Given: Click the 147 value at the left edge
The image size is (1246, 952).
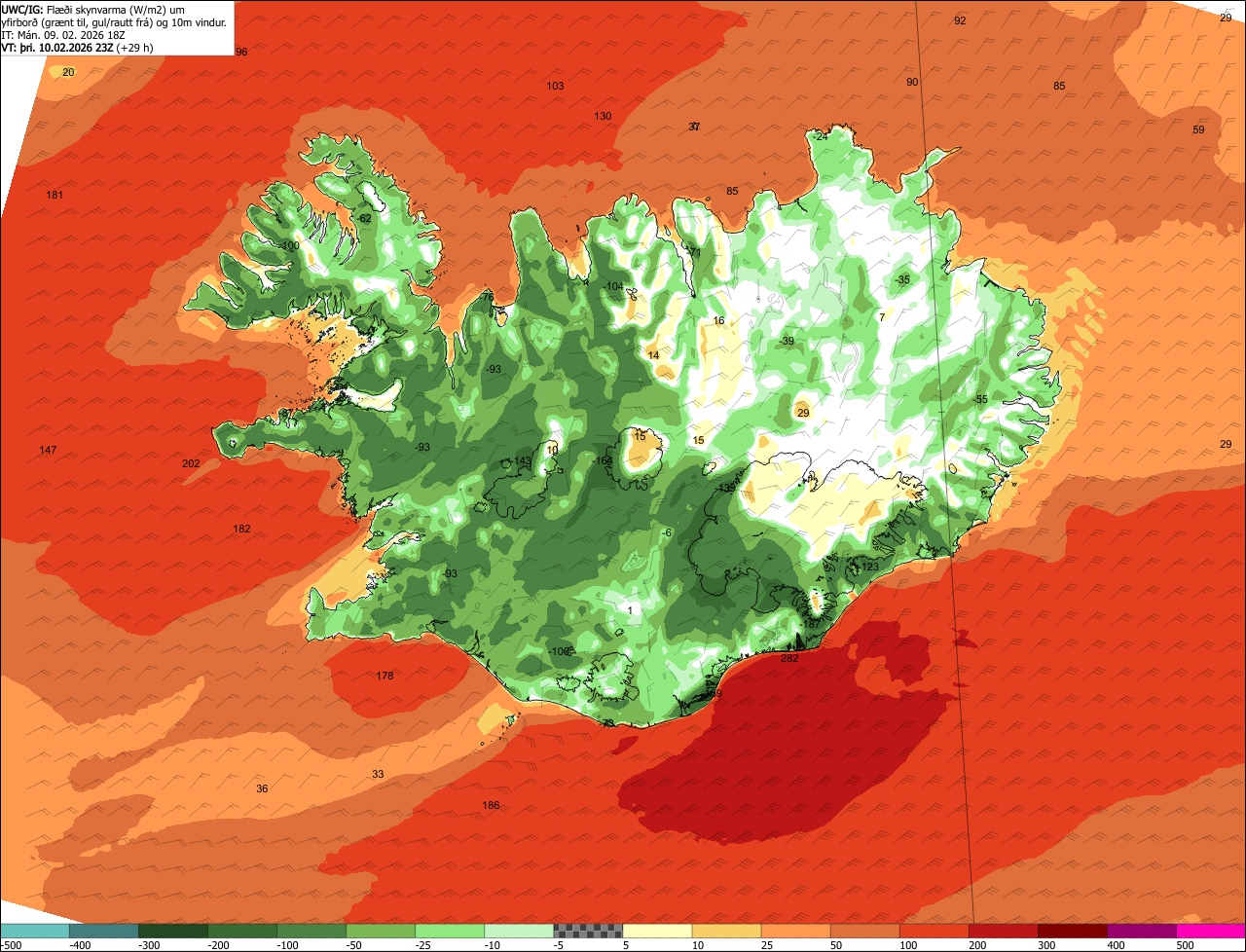Looking at the screenshot, I should [x=48, y=450].
